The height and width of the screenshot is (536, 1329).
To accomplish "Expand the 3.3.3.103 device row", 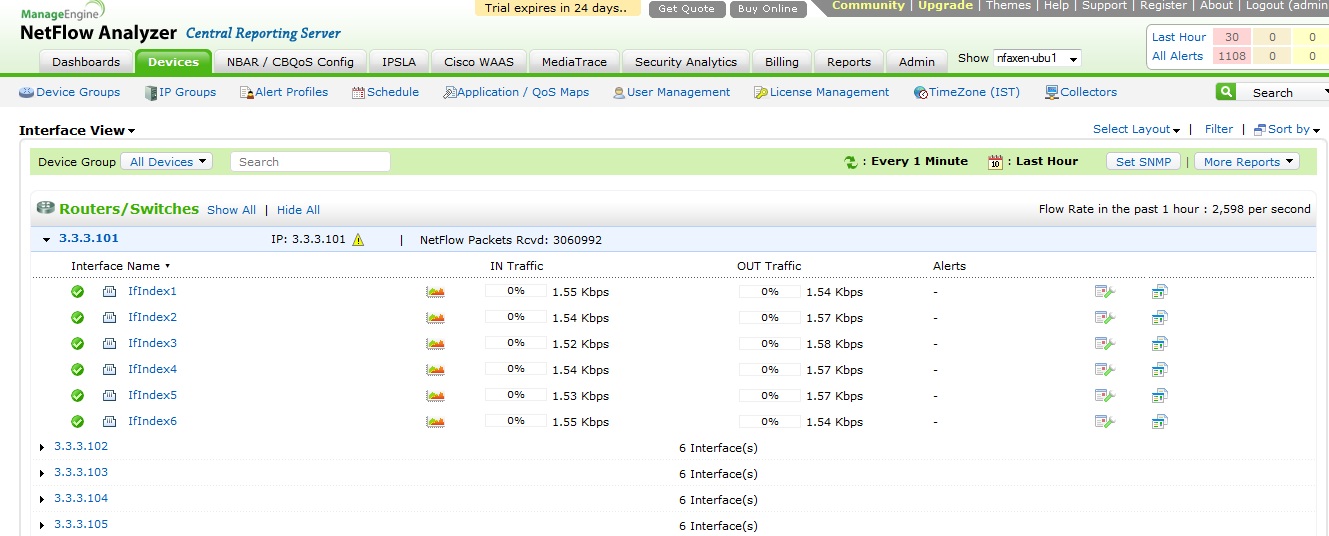I will click(x=42, y=473).
